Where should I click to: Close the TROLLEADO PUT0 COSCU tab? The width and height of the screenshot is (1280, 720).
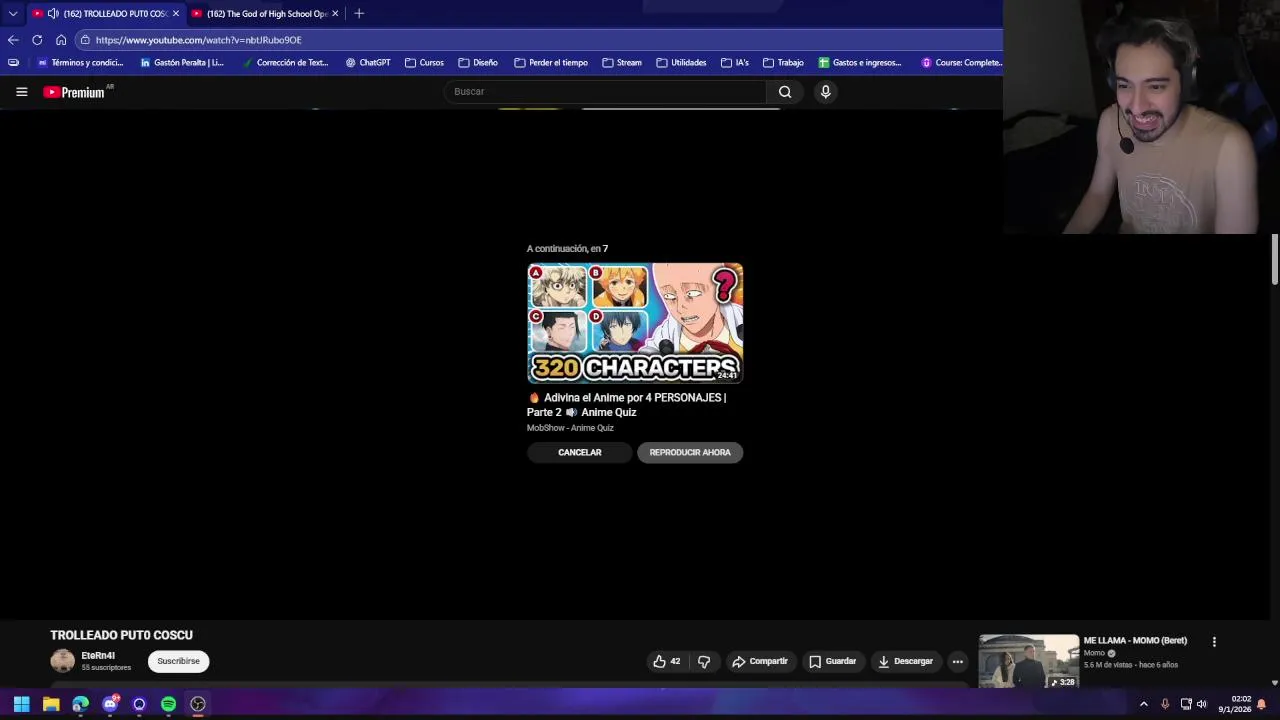176,13
